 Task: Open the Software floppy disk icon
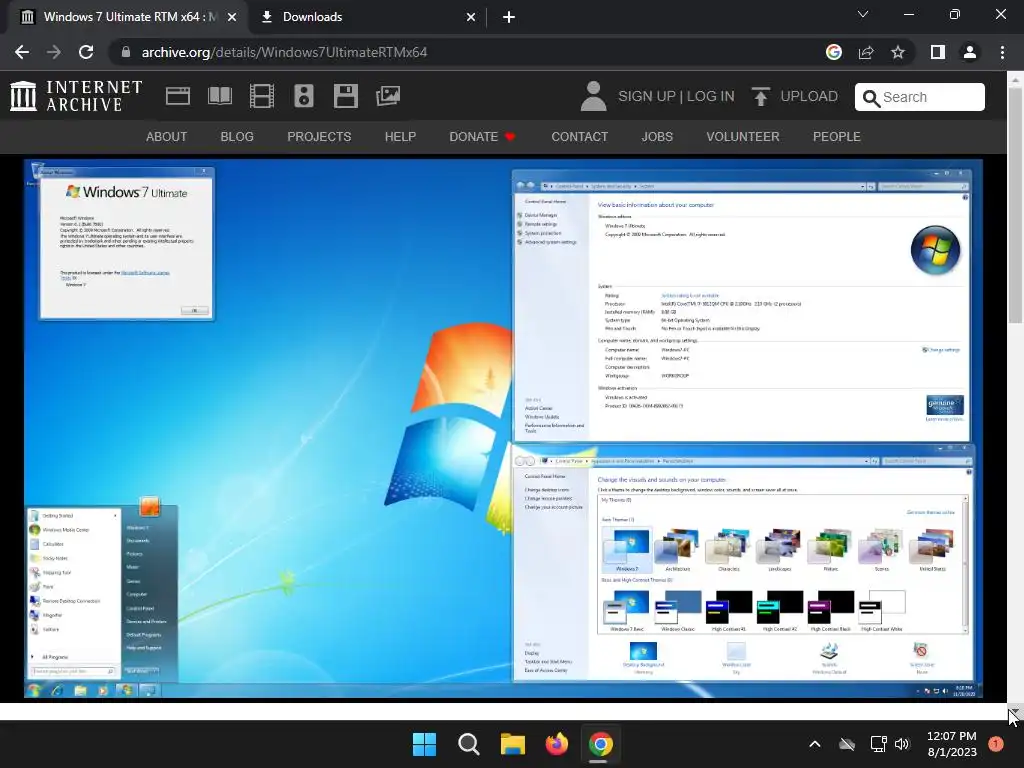[345, 96]
